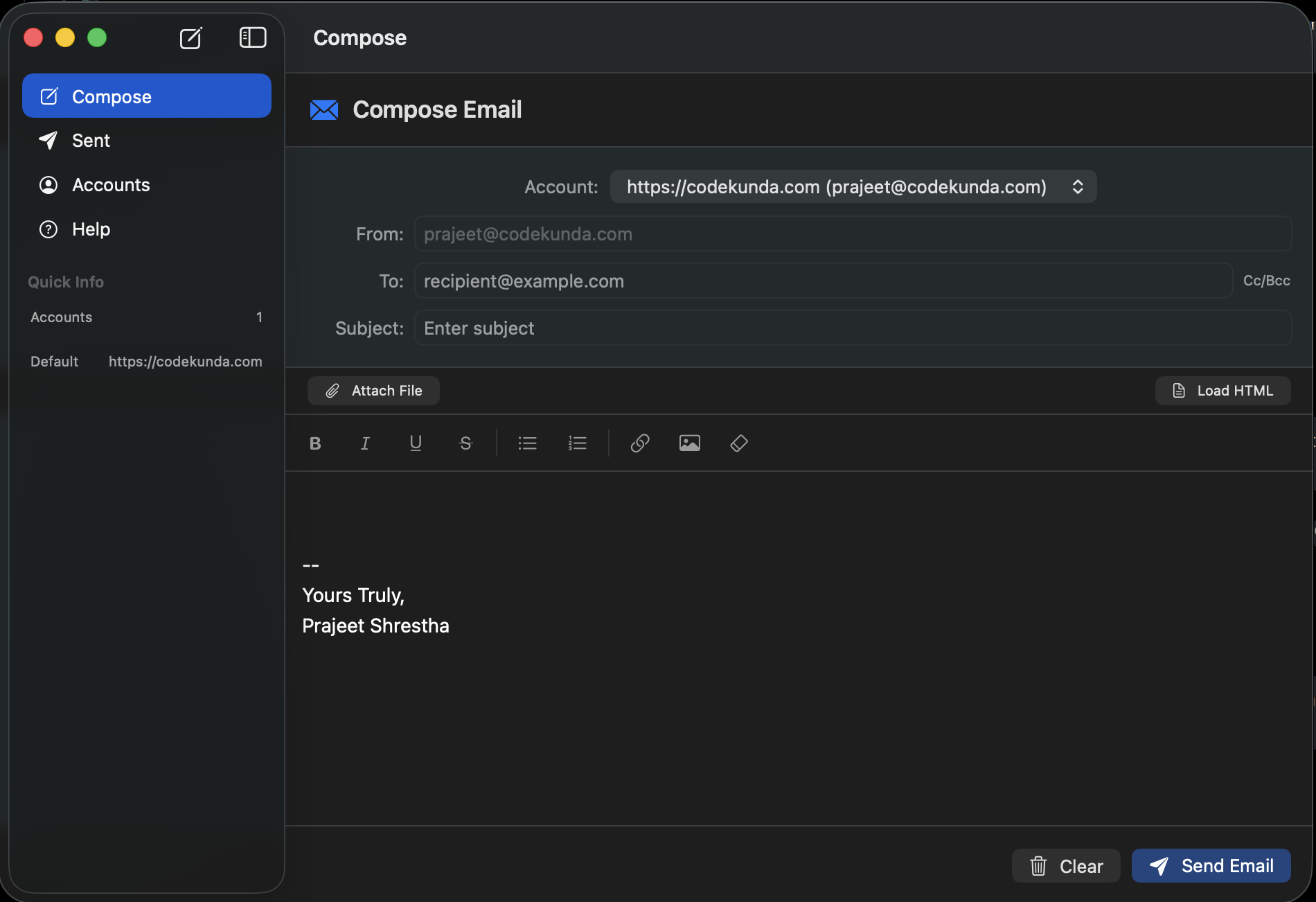Clear the email draft

[x=1066, y=865]
